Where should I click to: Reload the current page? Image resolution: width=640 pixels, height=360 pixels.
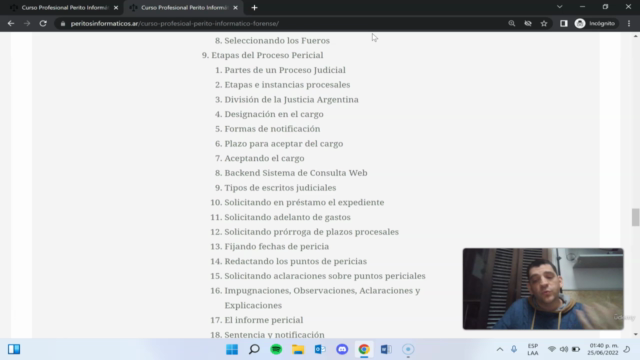tap(43, 24)
